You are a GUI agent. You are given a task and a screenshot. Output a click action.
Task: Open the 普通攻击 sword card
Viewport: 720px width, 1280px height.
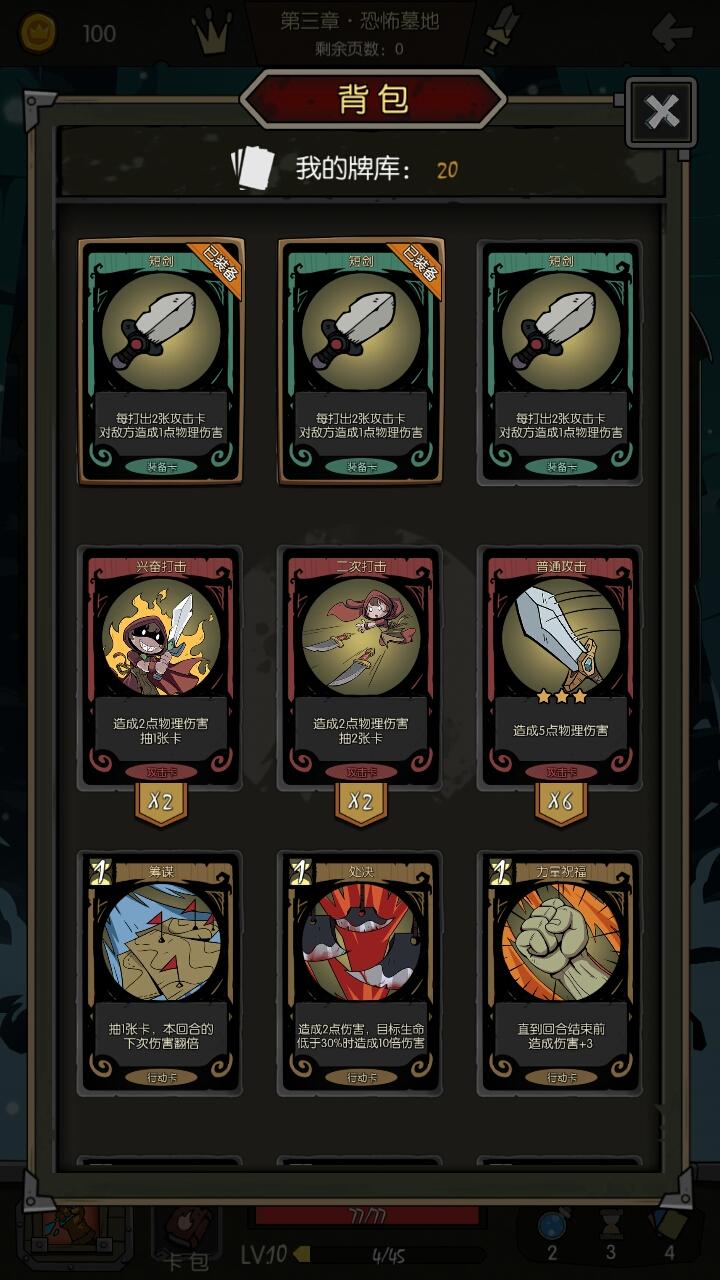click(x=561, y=667)
